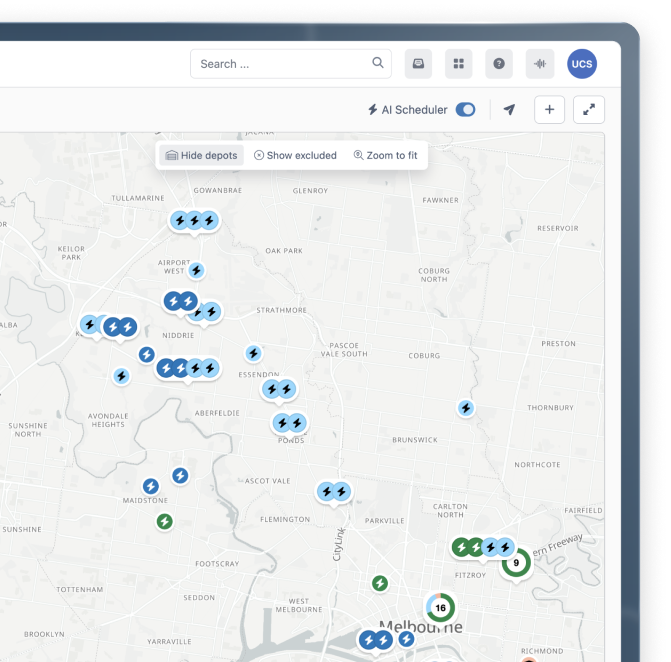Click the location arrow icon
The image size is (671, 662).
pos(509,110)
